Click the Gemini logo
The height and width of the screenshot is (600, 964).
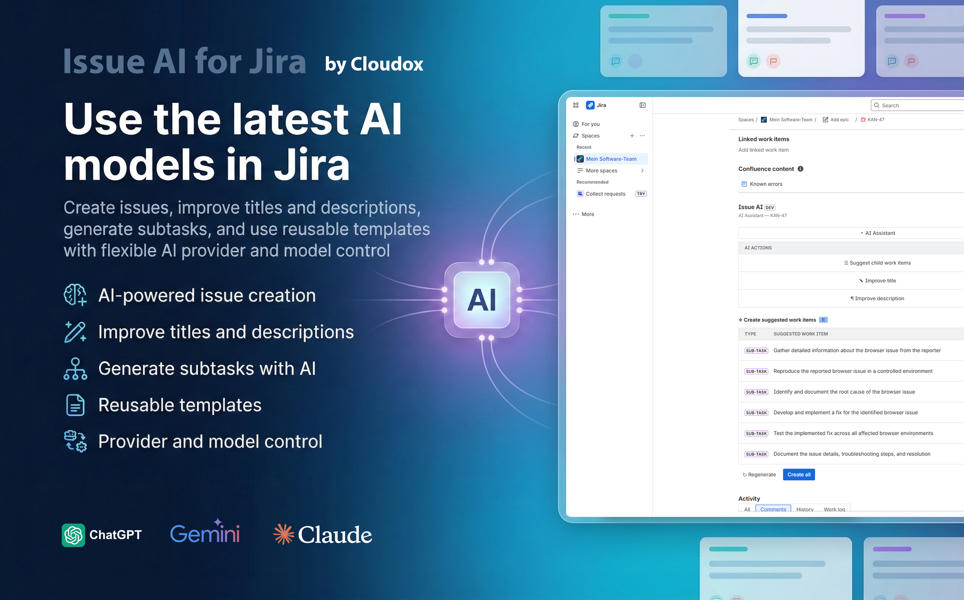[205, 532]
